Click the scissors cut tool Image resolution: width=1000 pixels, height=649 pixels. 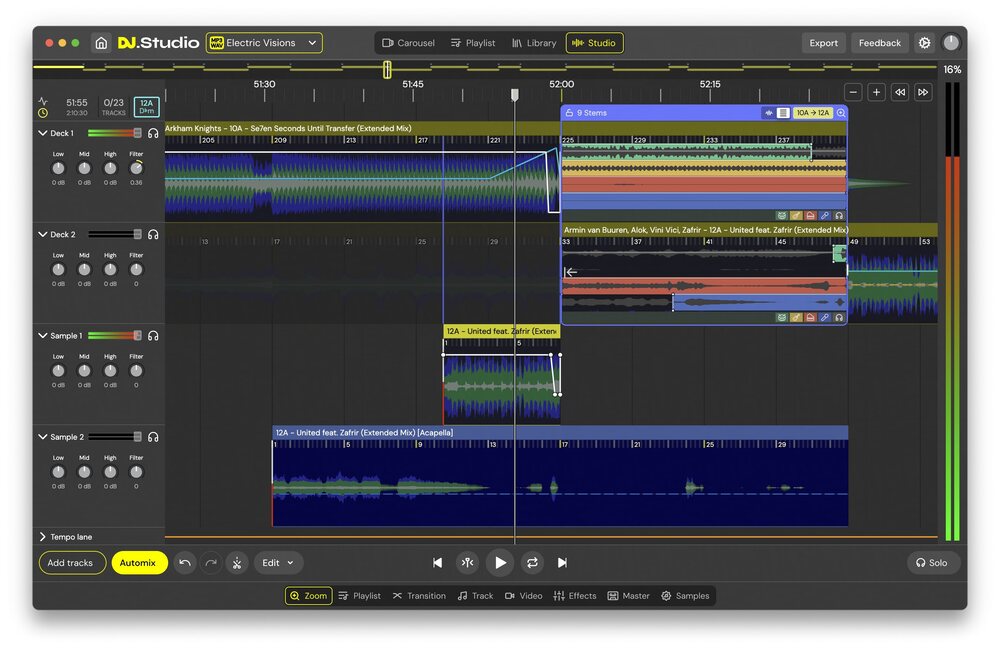(x=237, y=563)
